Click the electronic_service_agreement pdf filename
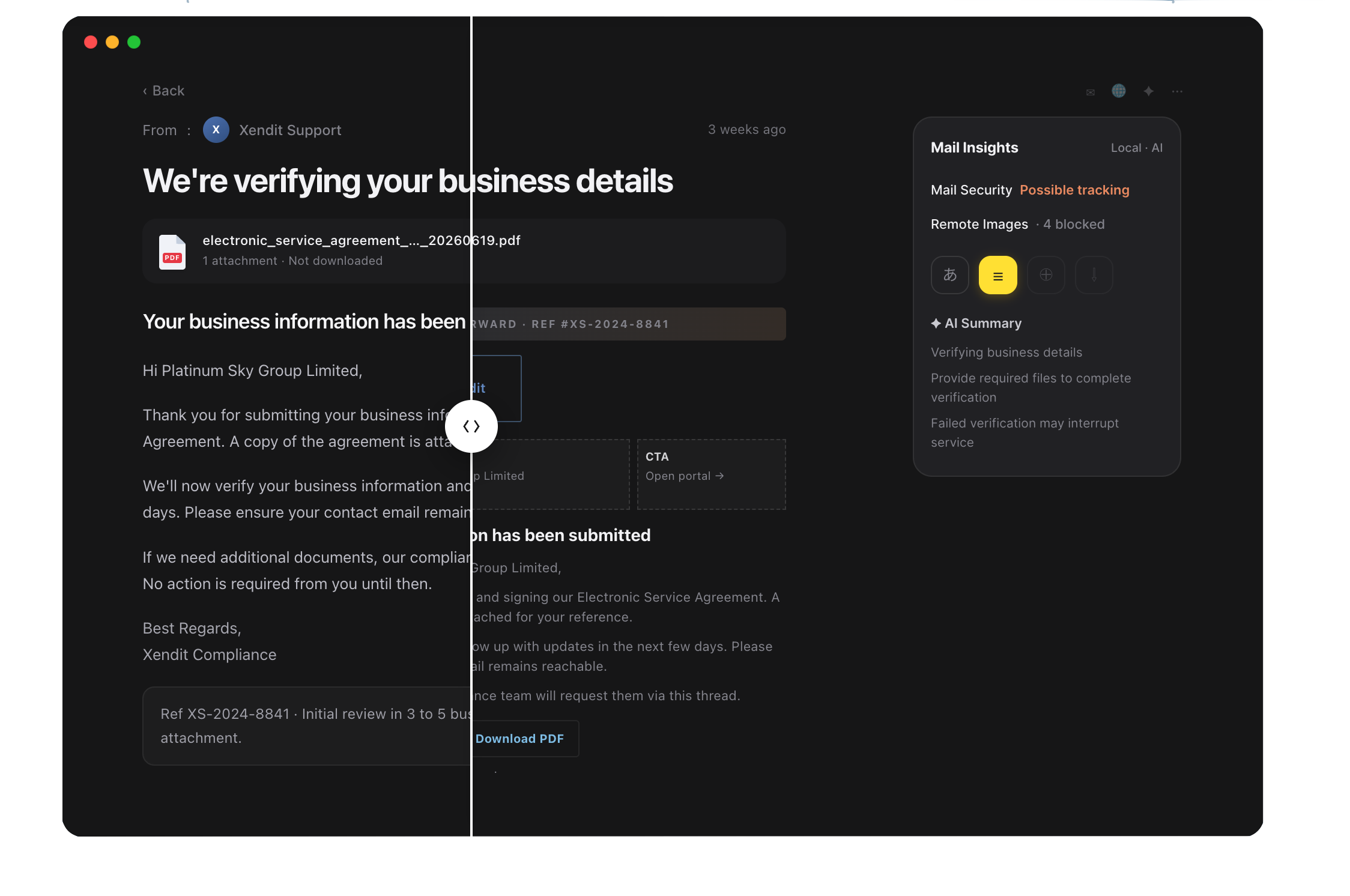1350x896 pixels. point(362,240)
